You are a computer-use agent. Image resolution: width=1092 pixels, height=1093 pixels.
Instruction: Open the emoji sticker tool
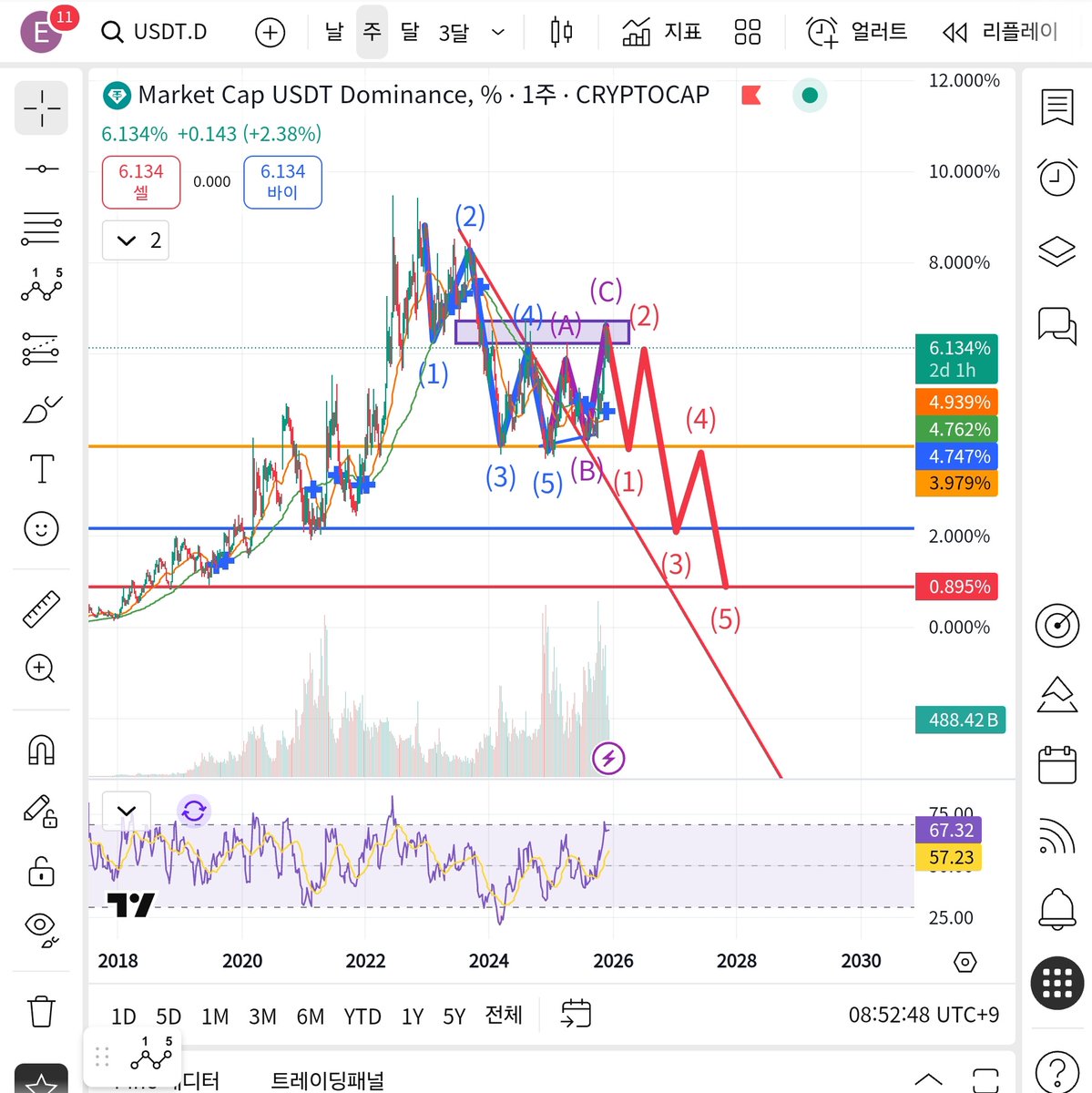[42, 529]
